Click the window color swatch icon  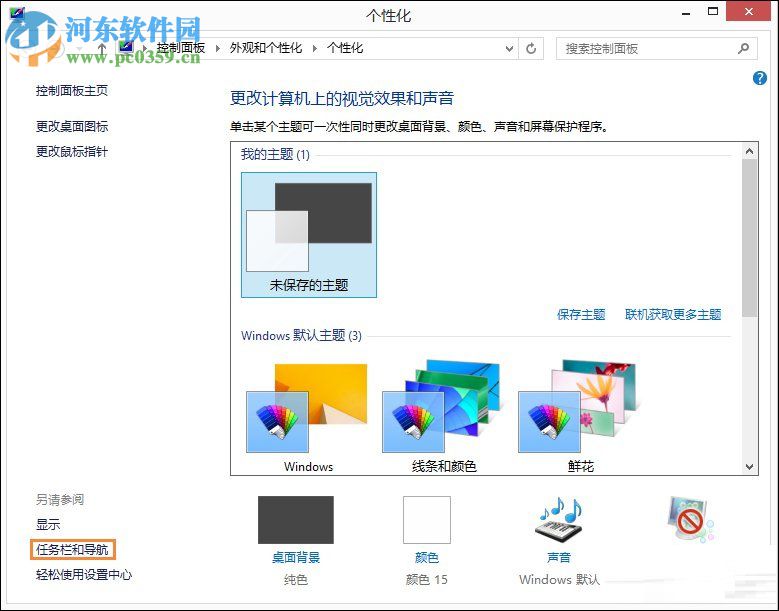click(x=427, y=520)
